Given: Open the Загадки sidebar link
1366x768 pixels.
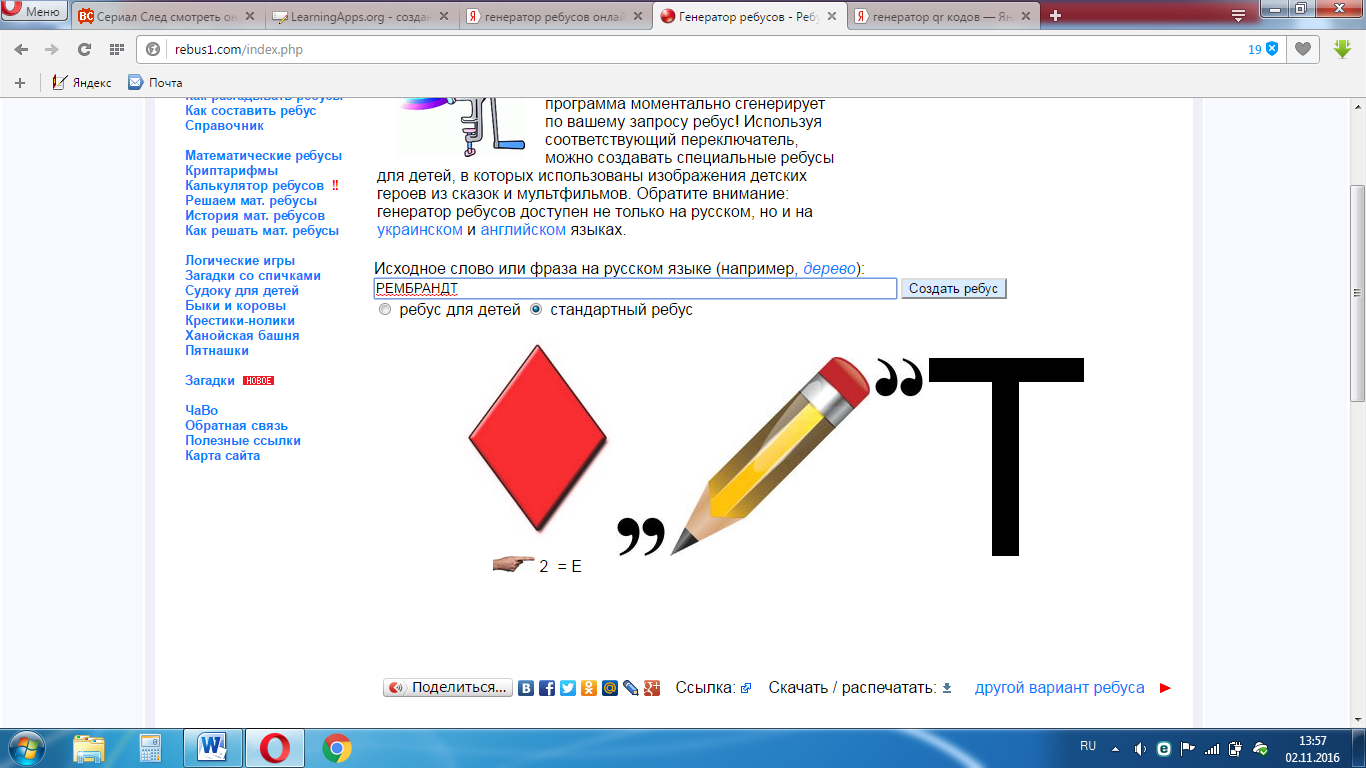Looking at the screenshot, I should coord(210,381).
